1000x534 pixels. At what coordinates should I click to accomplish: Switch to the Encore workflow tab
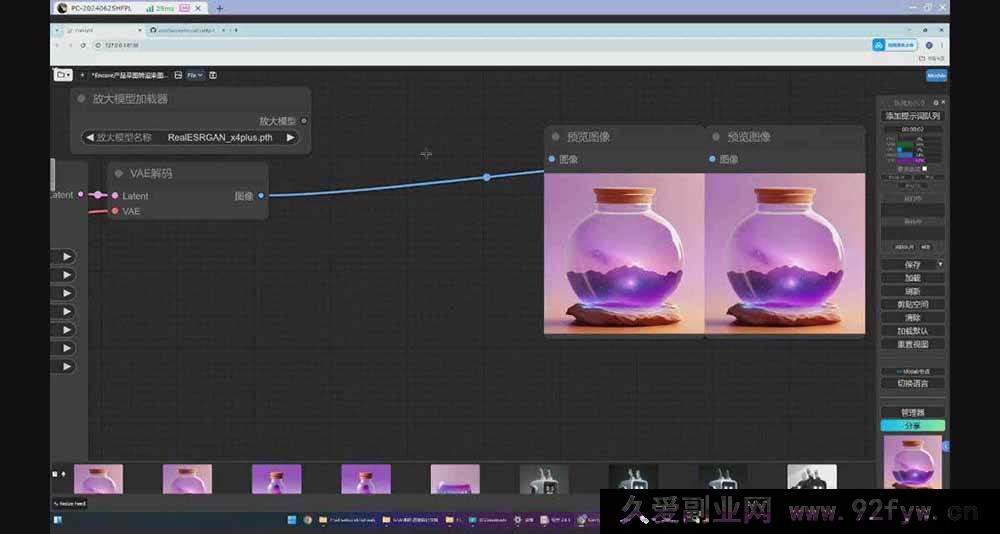[130, 75]
